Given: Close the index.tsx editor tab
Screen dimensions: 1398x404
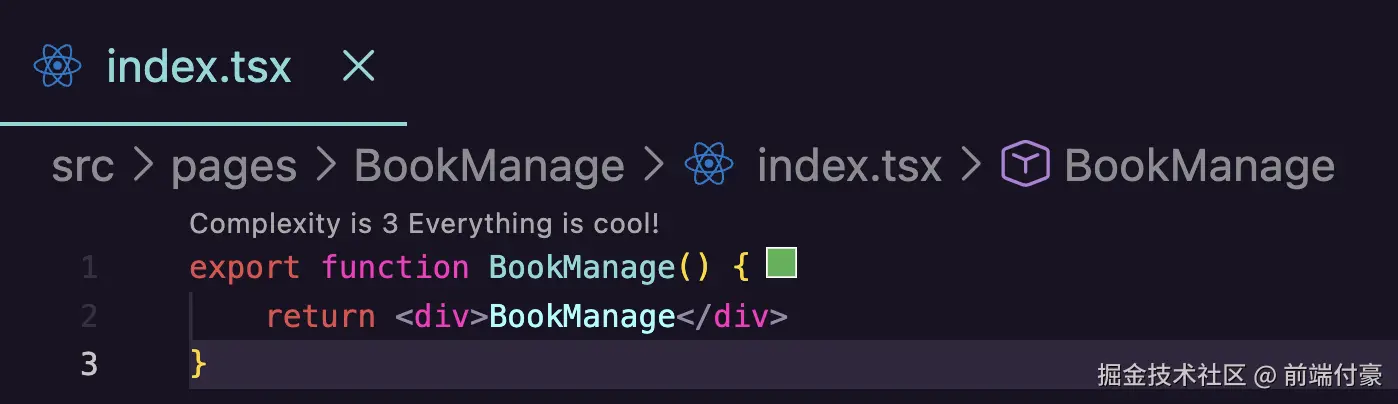Looking at the screenshot, I should 358,66.
